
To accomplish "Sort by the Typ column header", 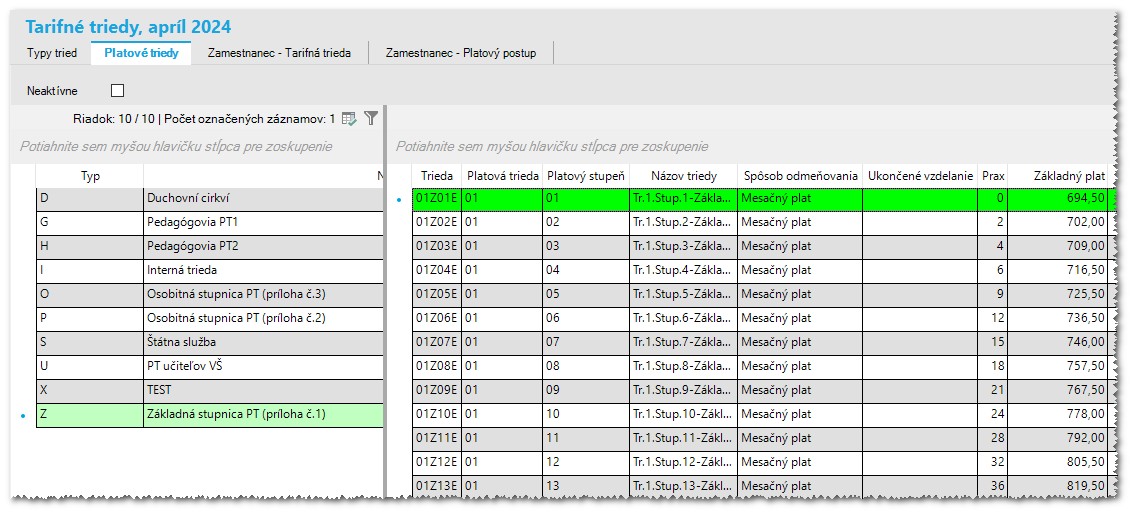I will coord(90,176).
